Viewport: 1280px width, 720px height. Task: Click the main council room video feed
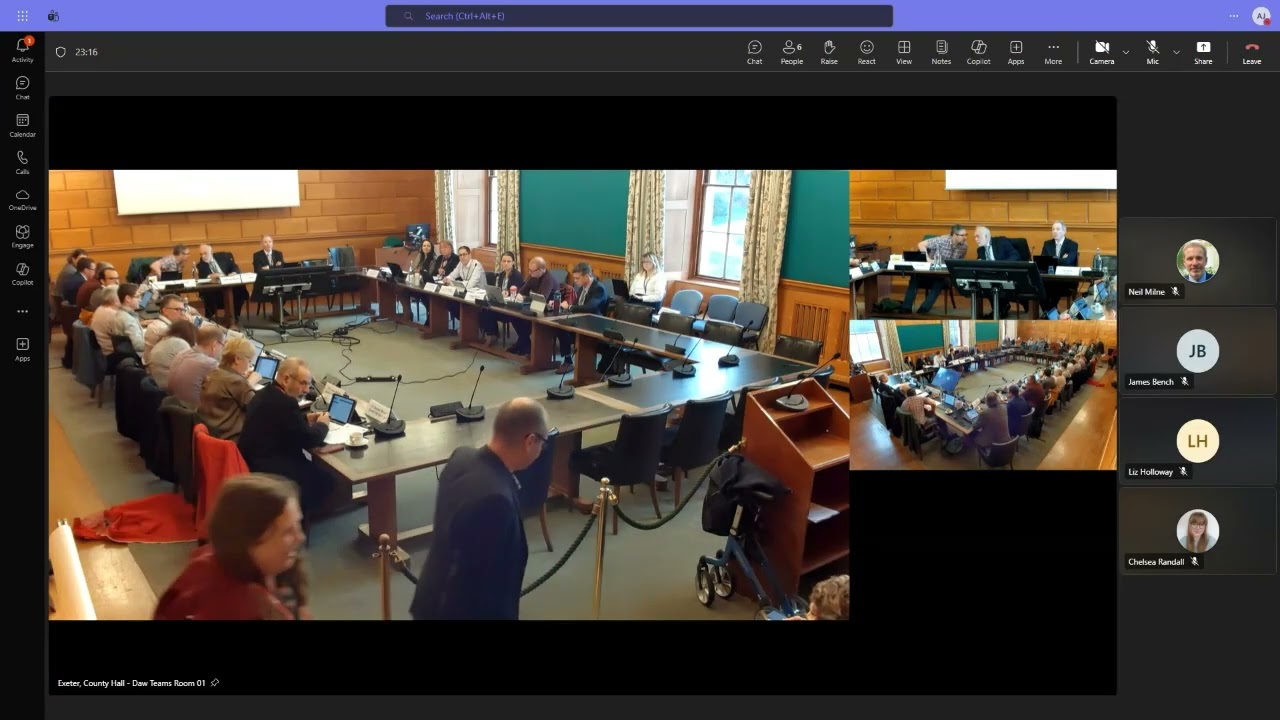(449, 395)
